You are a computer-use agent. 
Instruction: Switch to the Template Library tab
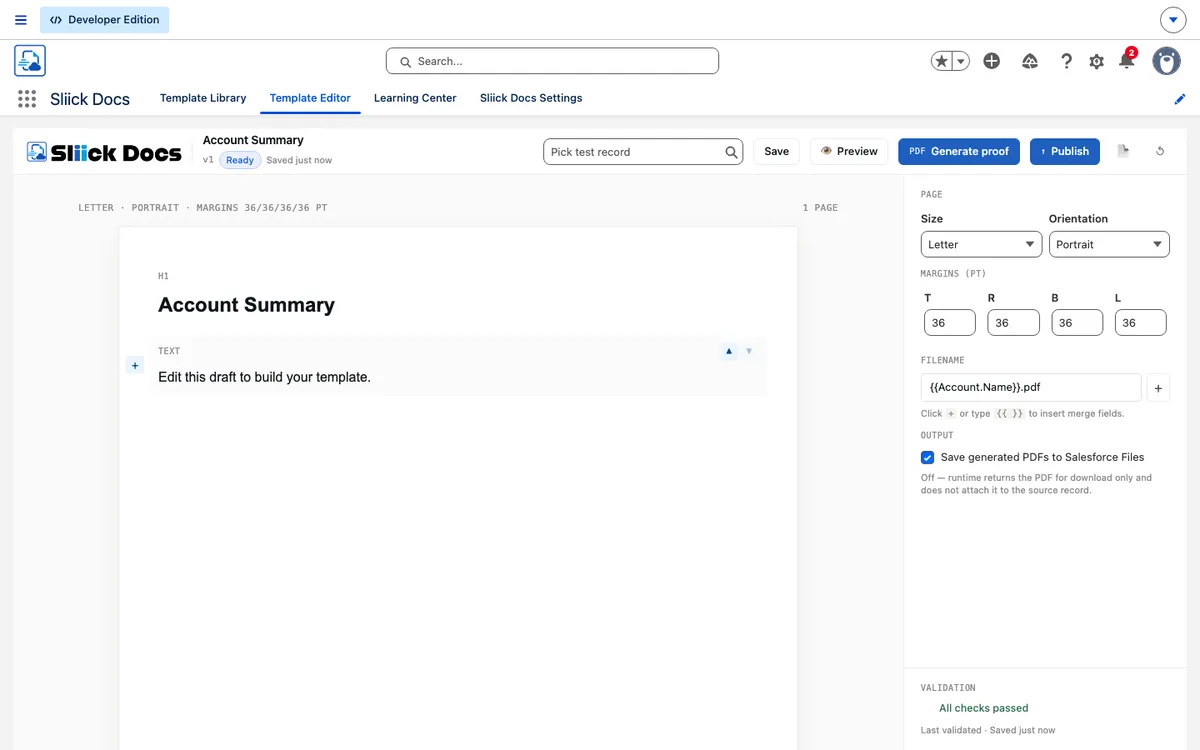point(203,98)
